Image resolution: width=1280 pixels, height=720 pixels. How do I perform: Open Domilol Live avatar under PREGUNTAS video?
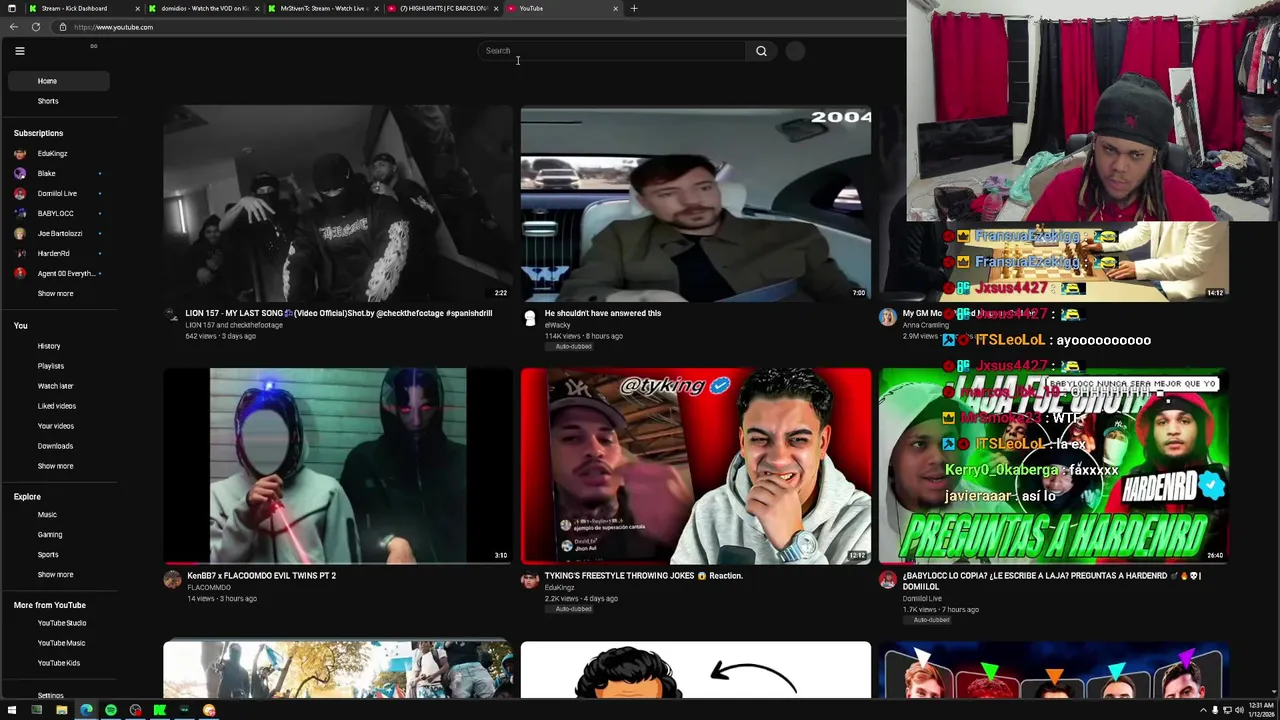tap(887, 580)
